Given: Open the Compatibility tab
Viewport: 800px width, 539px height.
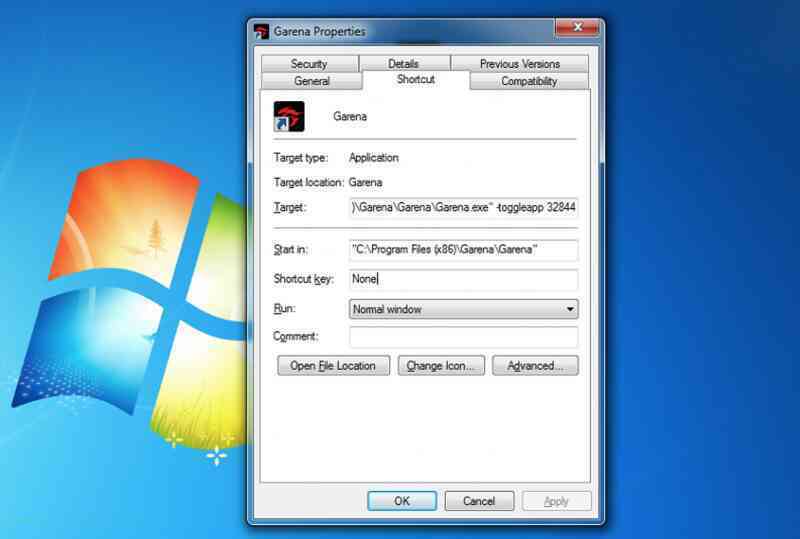Looking at the screenshot, I should tap(529, 81).
